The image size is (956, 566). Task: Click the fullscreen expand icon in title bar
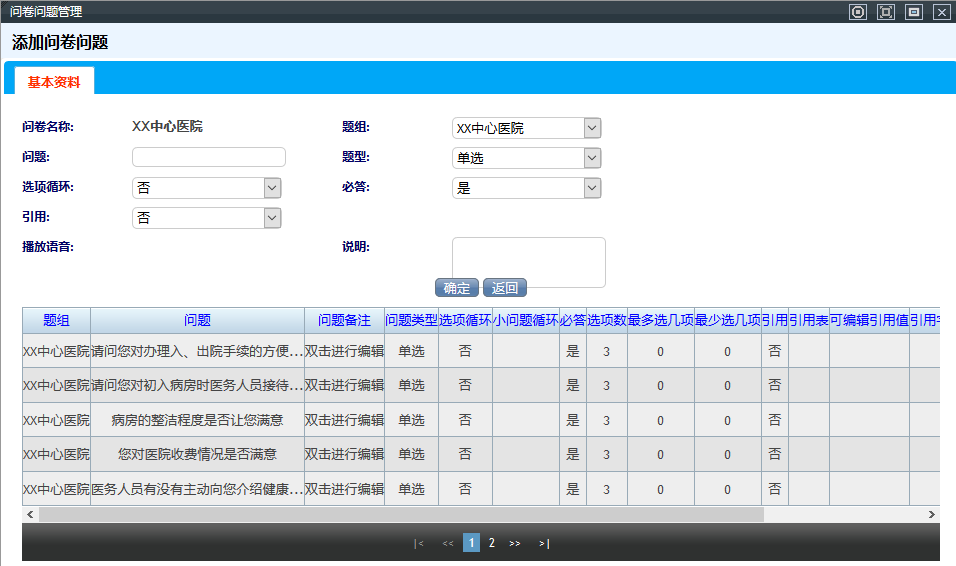pyautogui.click(x=885, y=12)
